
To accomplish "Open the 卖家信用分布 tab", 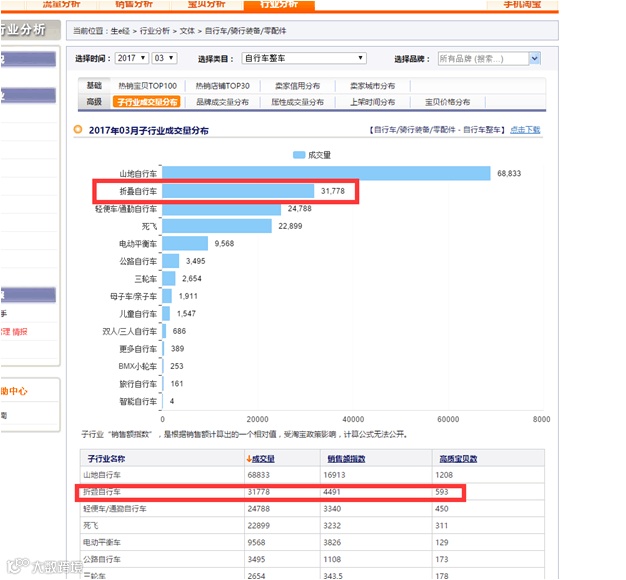I will 297,86.
